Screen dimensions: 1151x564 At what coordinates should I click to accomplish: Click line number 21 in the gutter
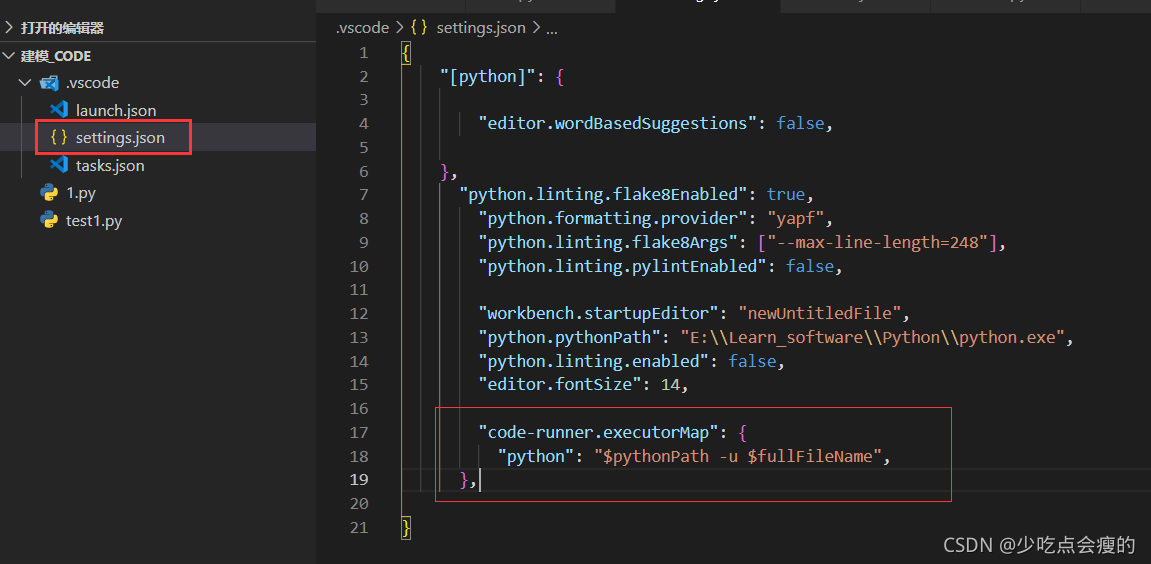360,527
